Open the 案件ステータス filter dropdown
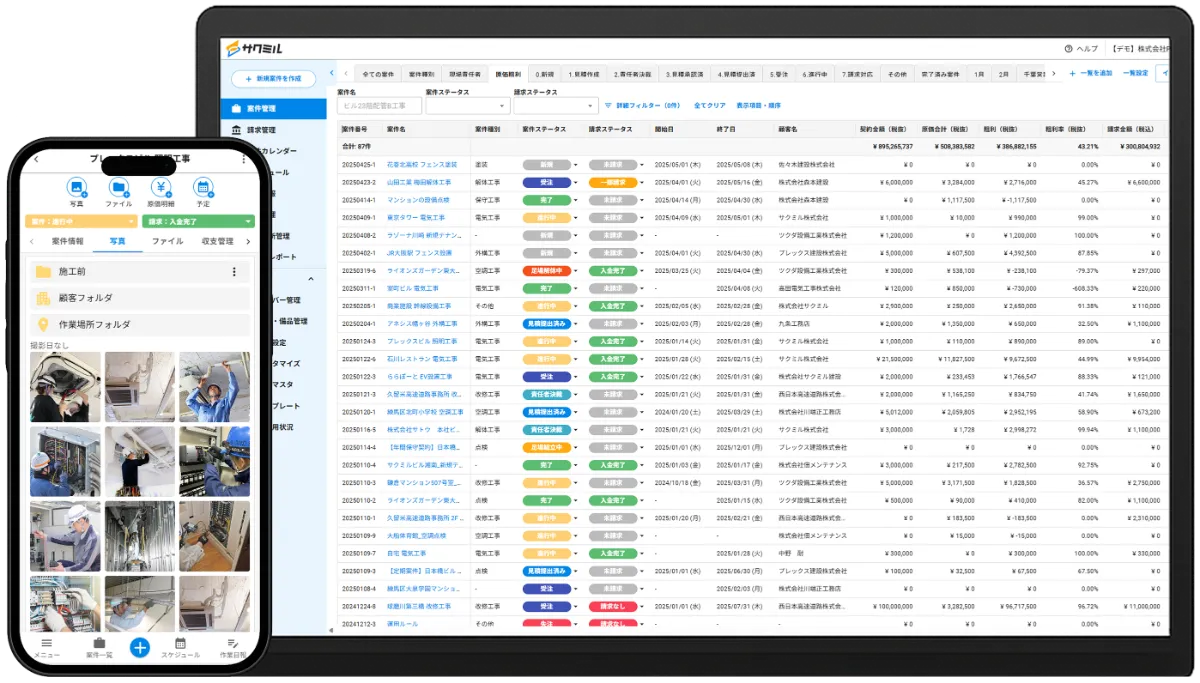 (x=468, y=105)
